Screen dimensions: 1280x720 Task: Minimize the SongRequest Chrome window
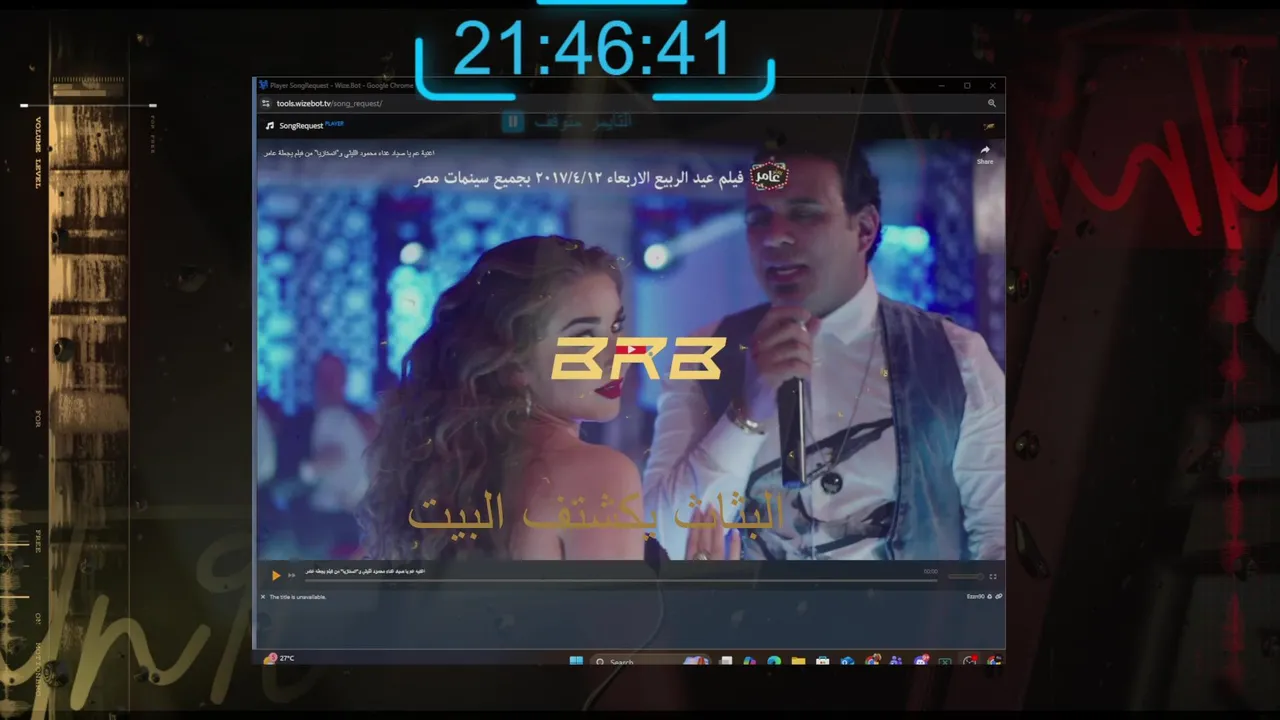(x=942, y=86)
